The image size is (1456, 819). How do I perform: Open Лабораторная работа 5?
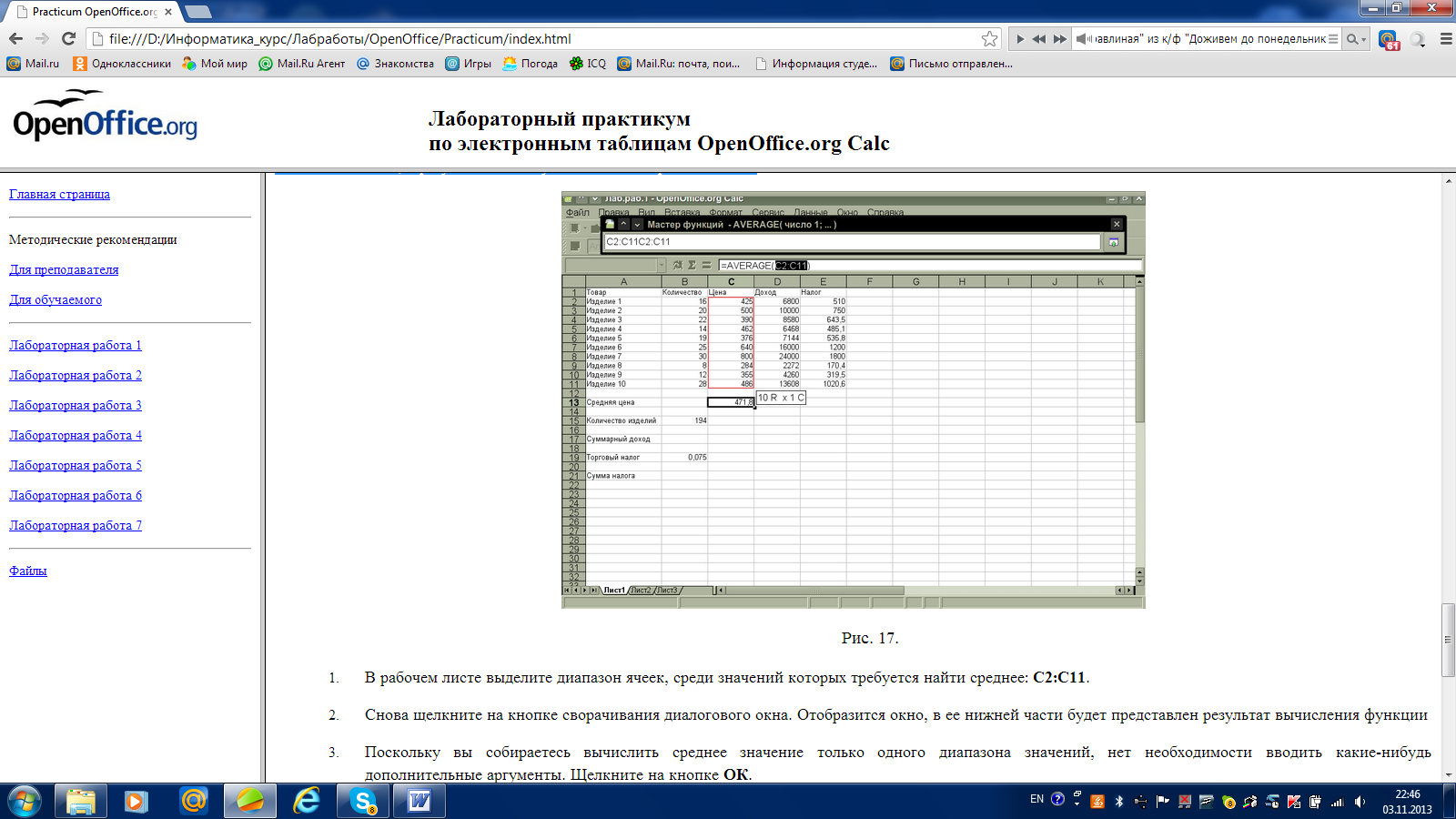[x=76, y=465]
